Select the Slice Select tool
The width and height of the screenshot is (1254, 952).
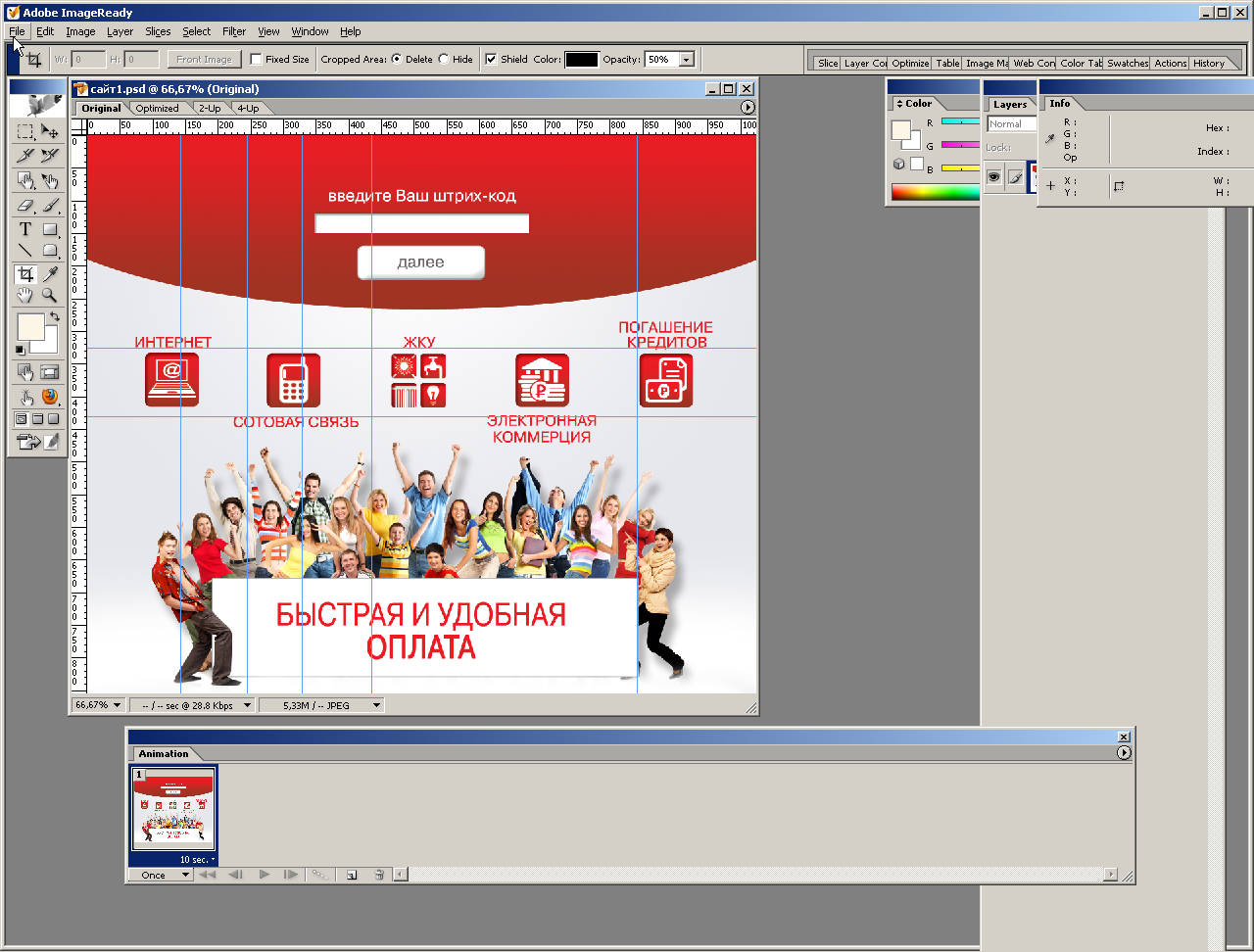(50, 156)
